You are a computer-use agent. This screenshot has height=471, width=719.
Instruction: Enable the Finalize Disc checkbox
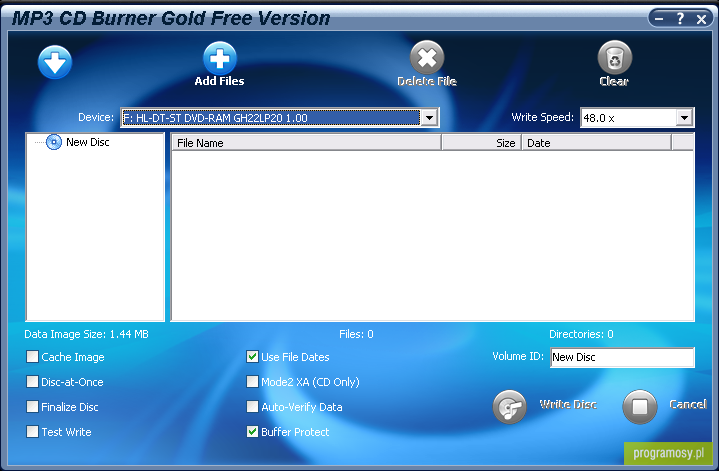(x=33, y=407)
